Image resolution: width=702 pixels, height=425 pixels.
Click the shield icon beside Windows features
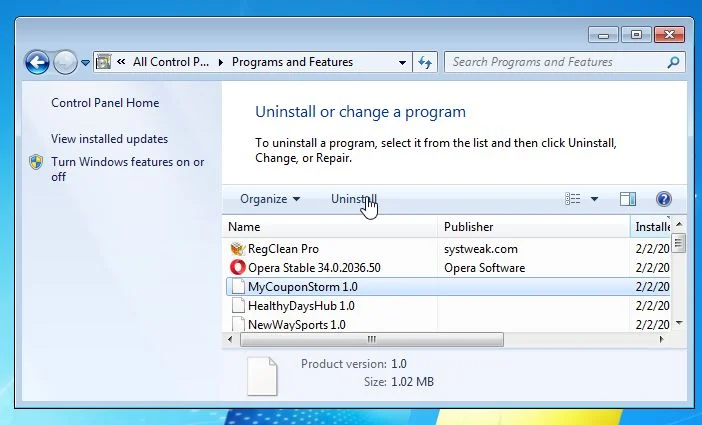pyautogui.click(x=36, y=162)
